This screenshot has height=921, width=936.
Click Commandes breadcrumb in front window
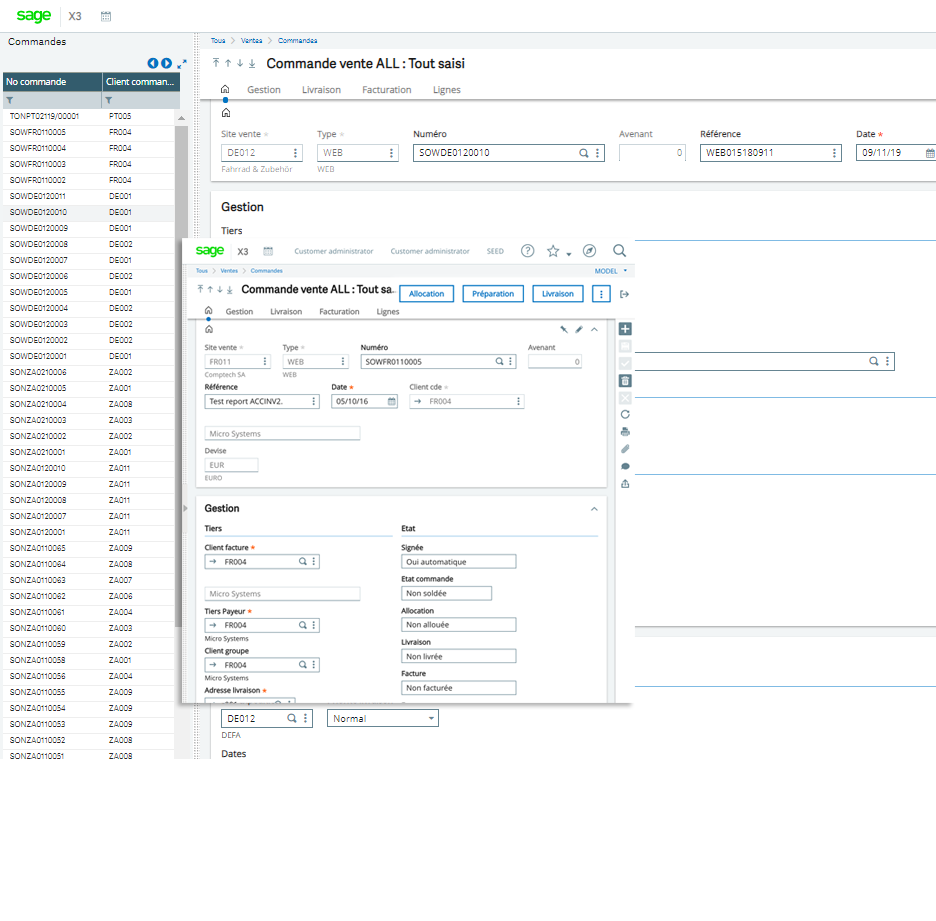coord(266,271)
